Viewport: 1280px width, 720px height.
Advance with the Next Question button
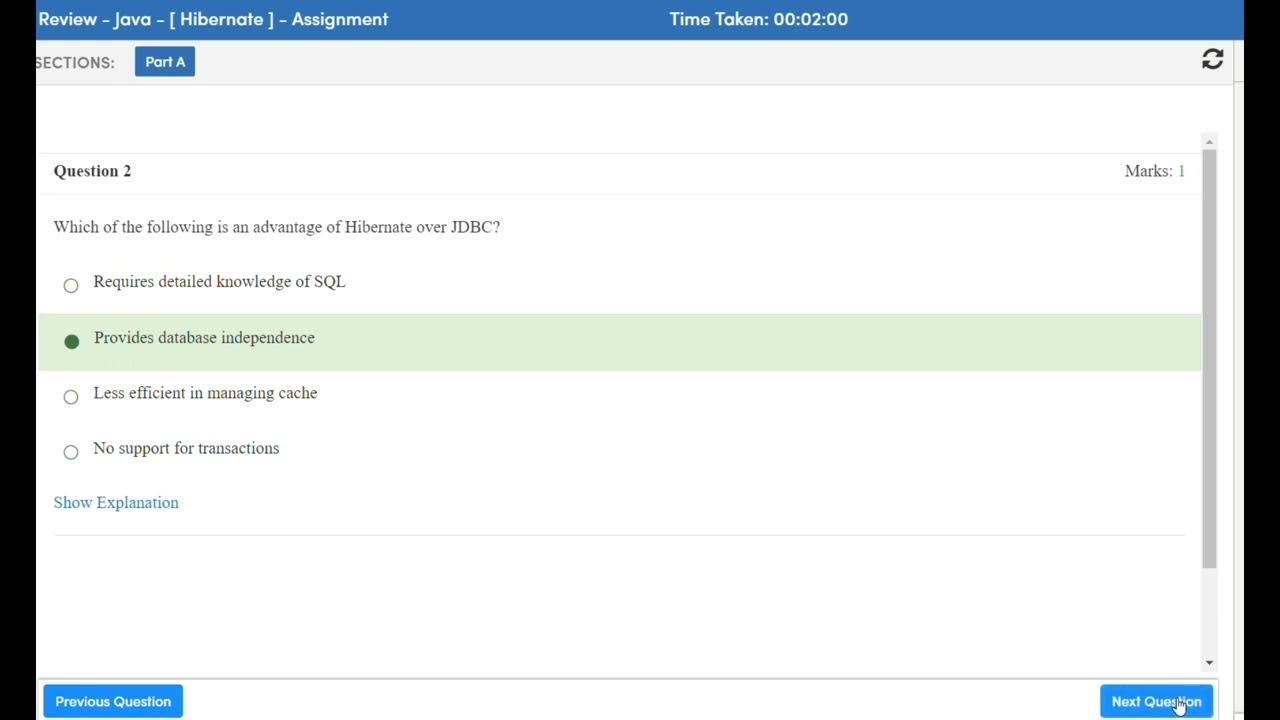(1156, 701)
